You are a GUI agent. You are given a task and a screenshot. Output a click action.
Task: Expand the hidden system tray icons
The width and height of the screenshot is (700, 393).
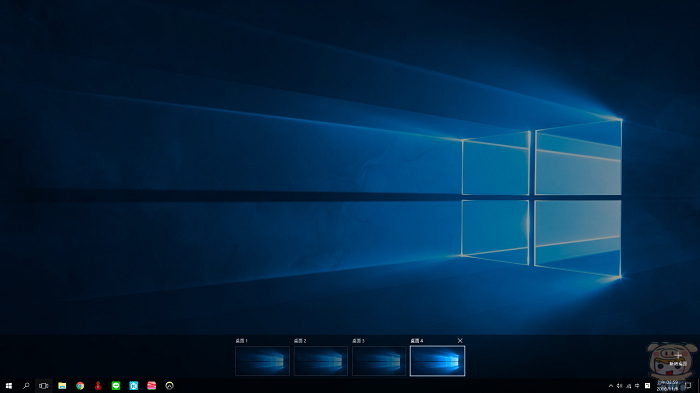611,386
